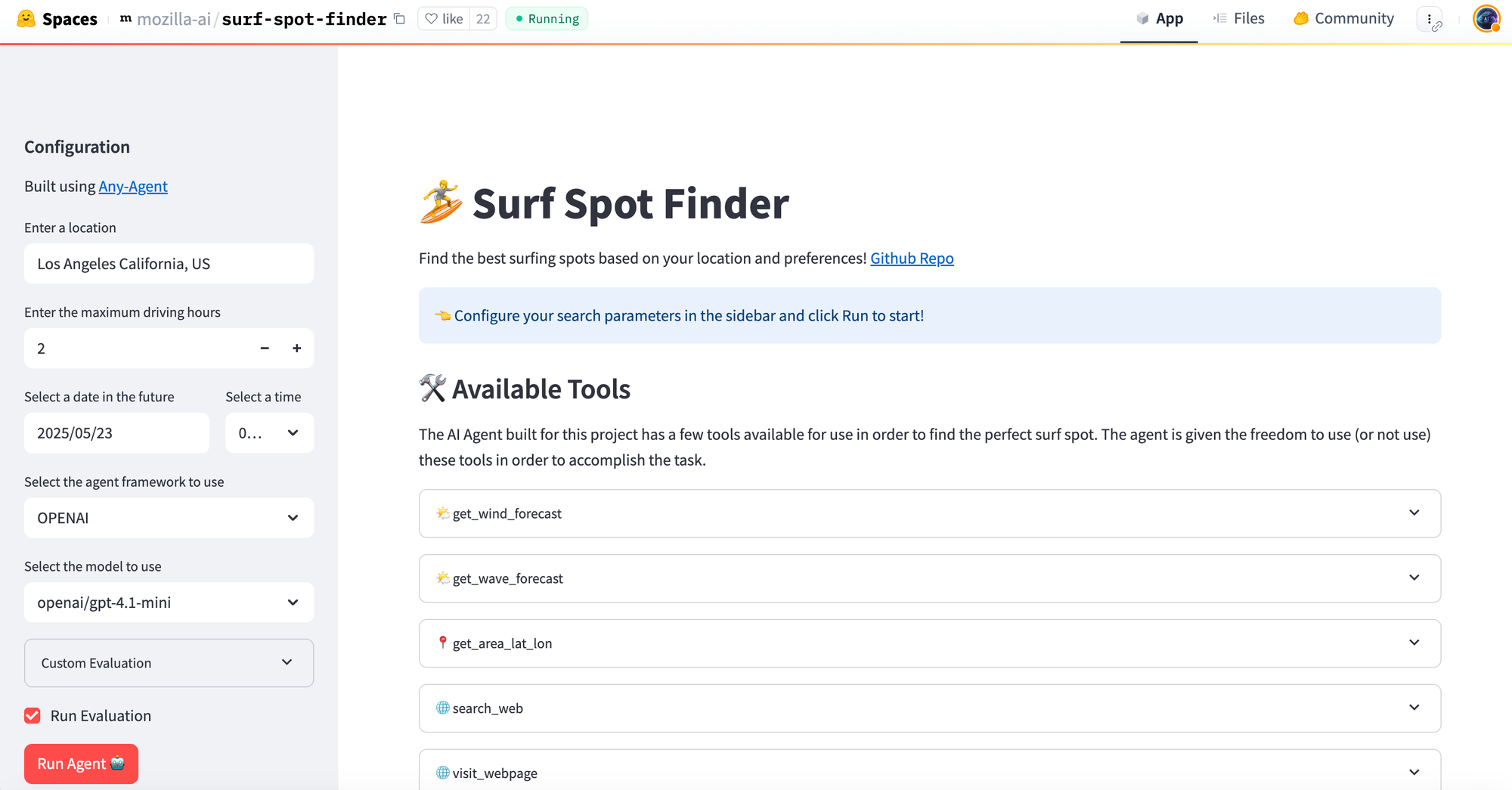This screenshot has width=1512, height=790.
Task: Open the Community tab
Action: coord(1343,19)
